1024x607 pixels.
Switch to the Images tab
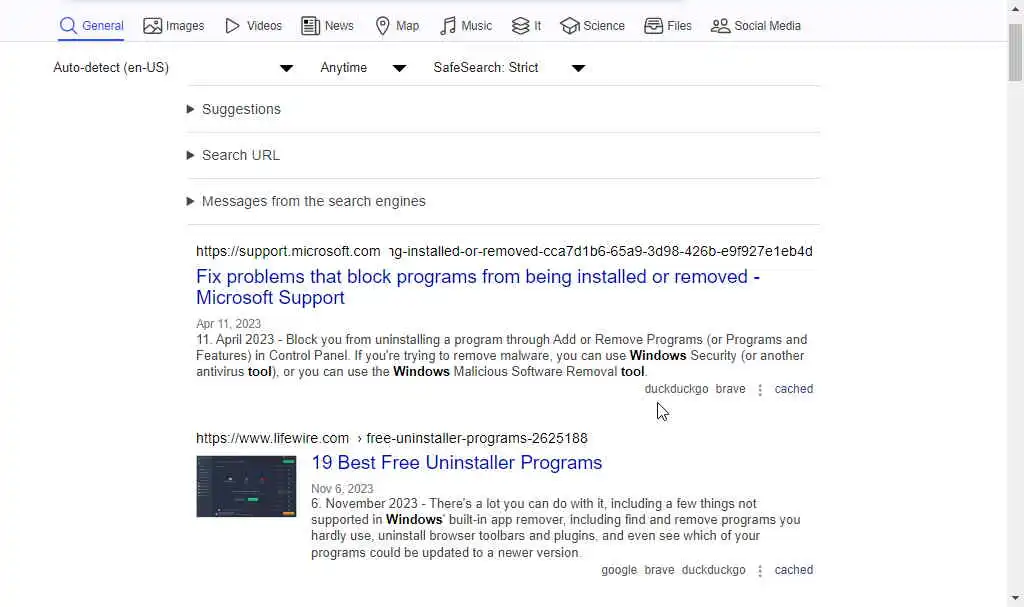(174, 25)
